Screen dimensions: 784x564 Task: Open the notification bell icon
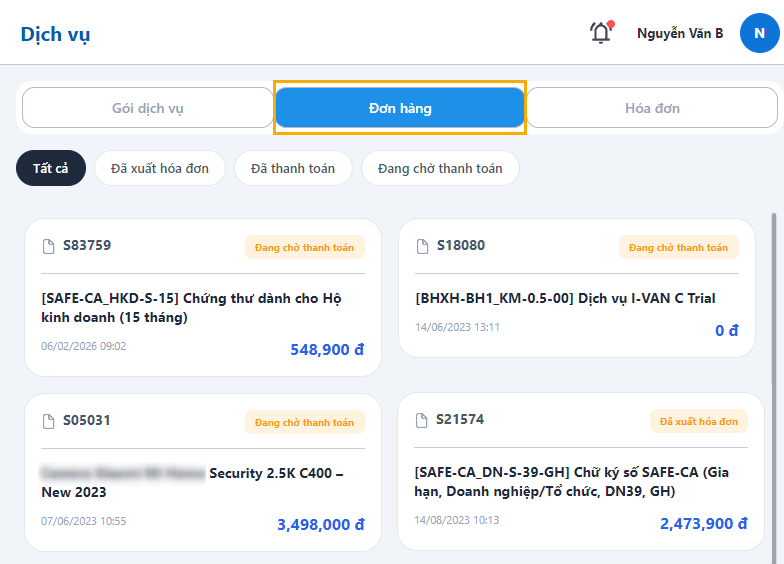(x=602, y=32)
